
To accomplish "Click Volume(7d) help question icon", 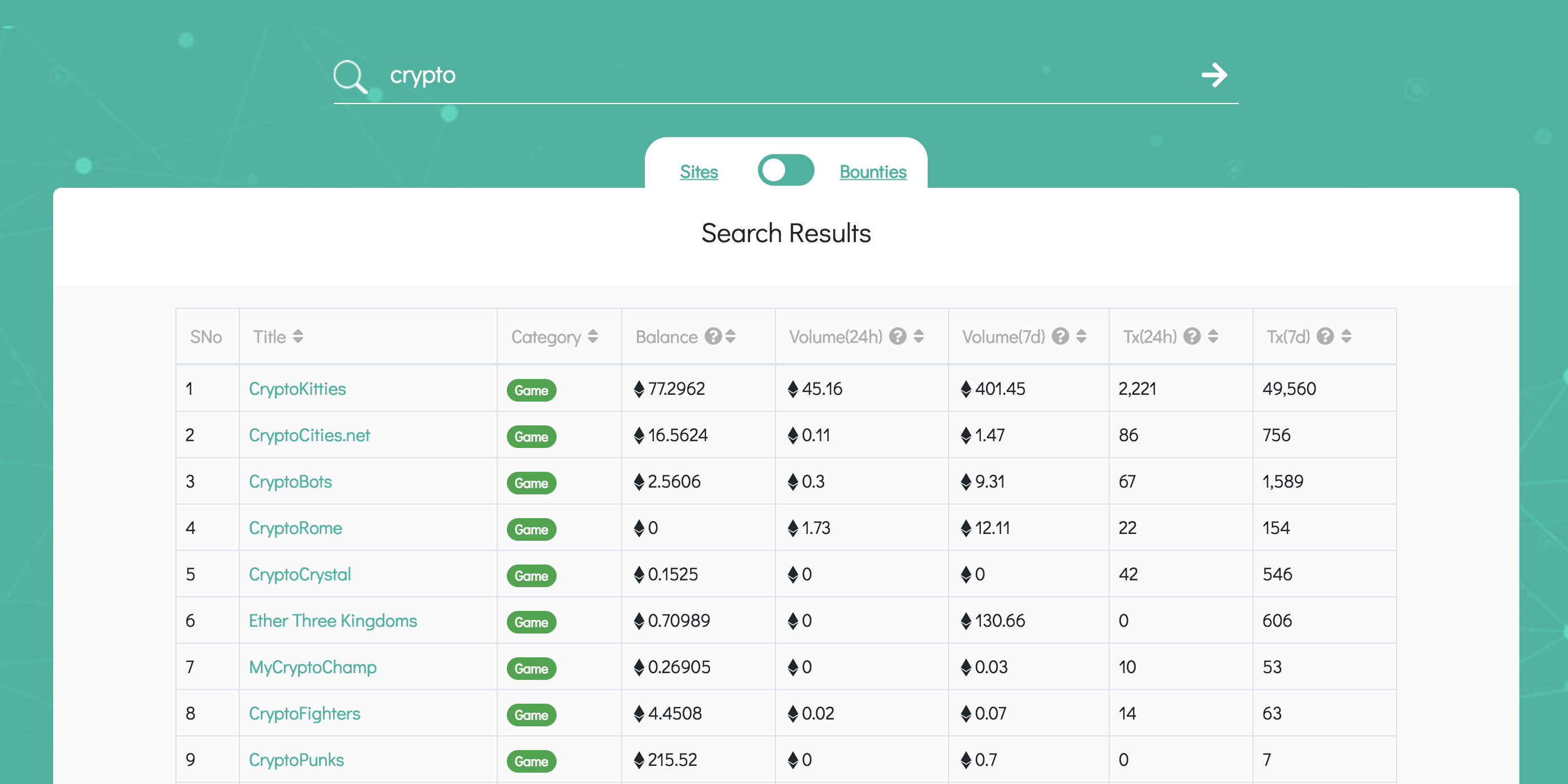I will pos(1059,336).
